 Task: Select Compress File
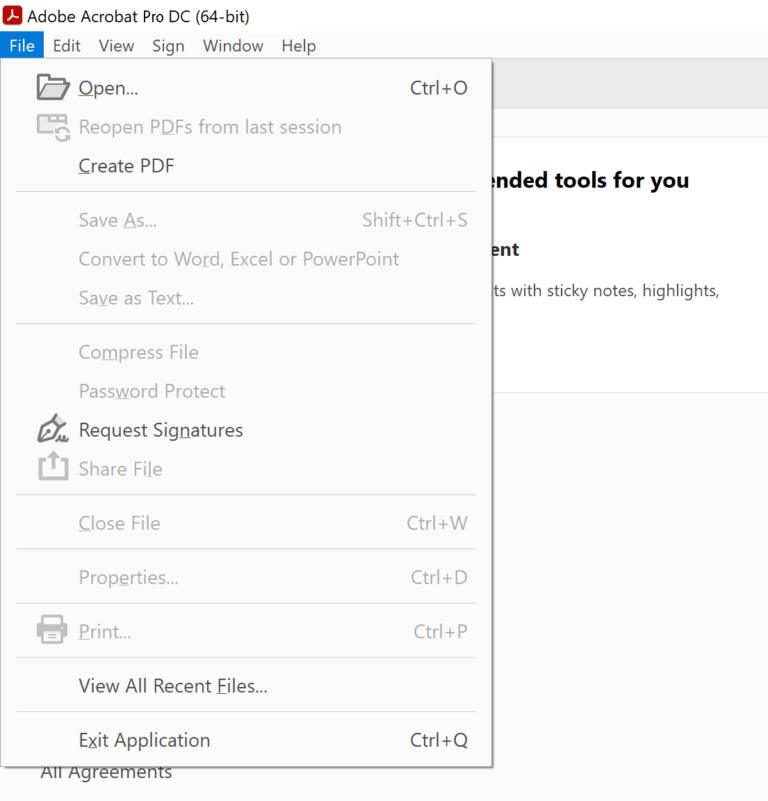coord(138,352)
